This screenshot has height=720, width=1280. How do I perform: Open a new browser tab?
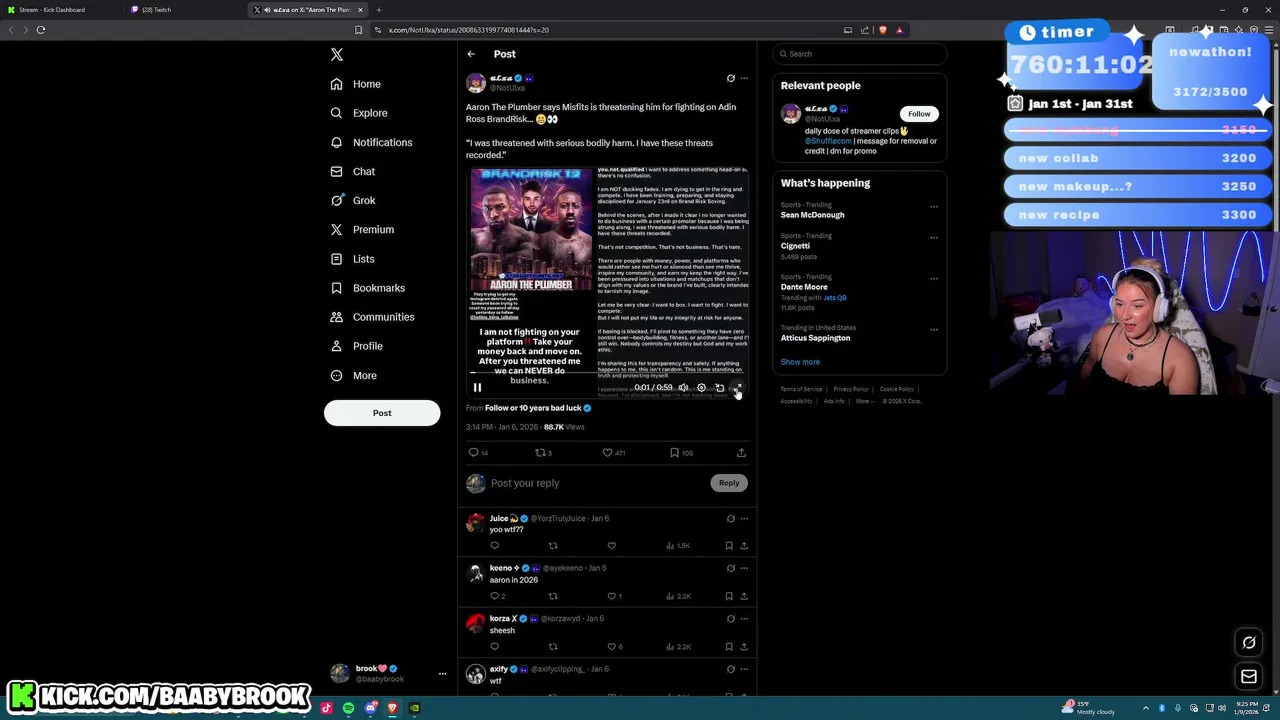click(379, 10)
